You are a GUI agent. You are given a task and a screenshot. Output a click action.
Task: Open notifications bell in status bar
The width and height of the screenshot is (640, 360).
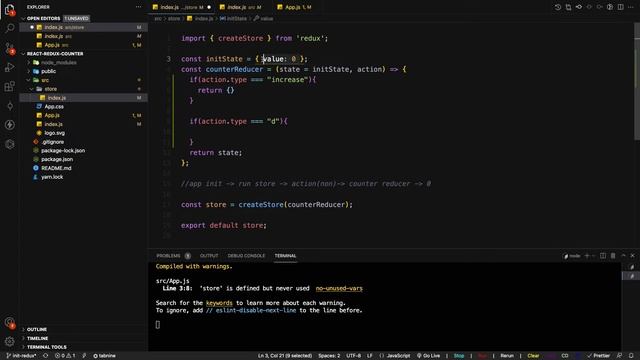[631, 356]
